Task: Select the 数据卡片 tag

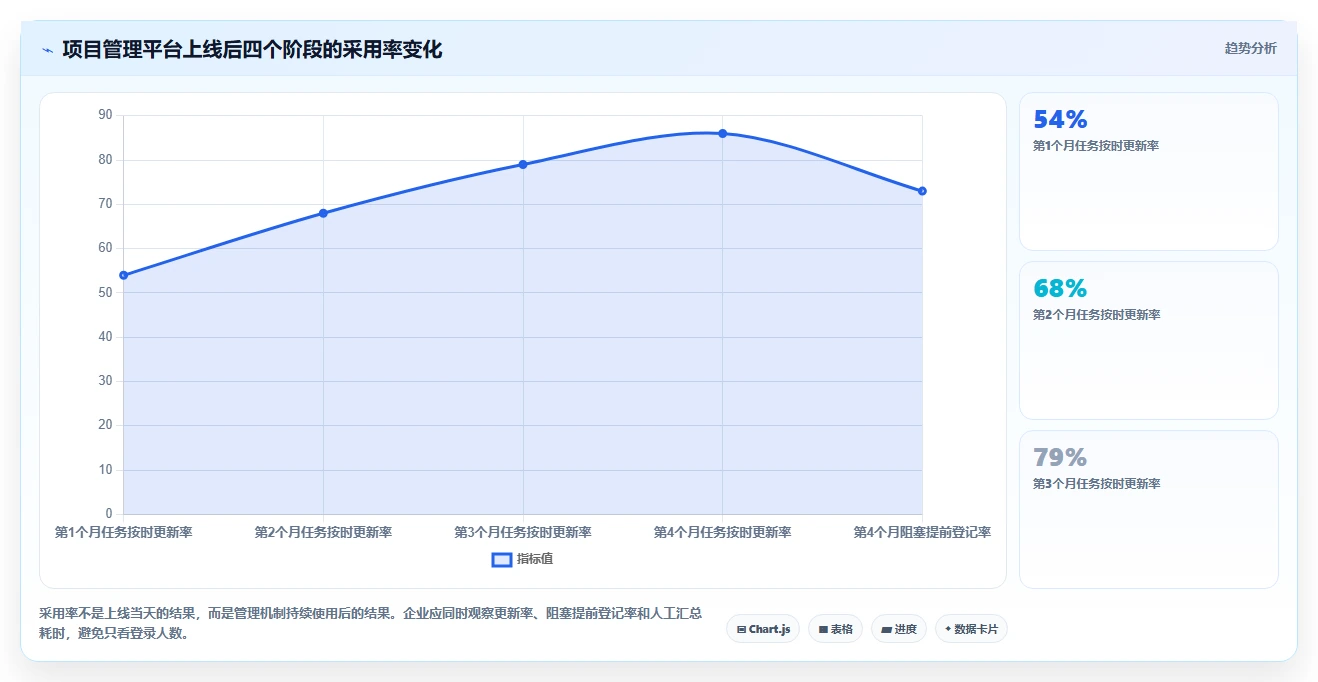Action: [971, 629]
